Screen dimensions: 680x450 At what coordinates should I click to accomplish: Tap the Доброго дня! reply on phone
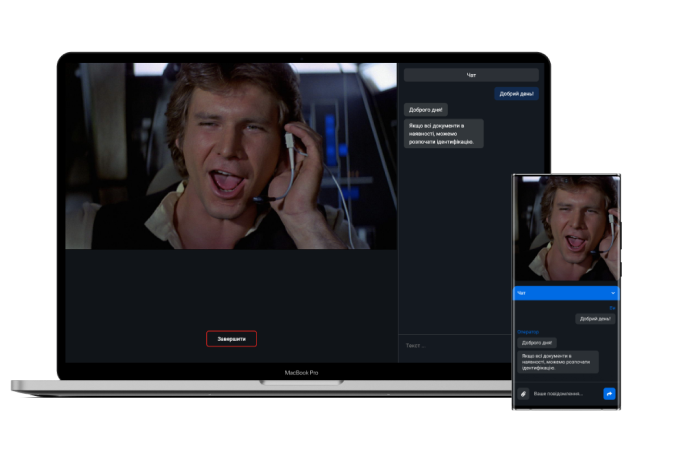click(x=537, y=342)
